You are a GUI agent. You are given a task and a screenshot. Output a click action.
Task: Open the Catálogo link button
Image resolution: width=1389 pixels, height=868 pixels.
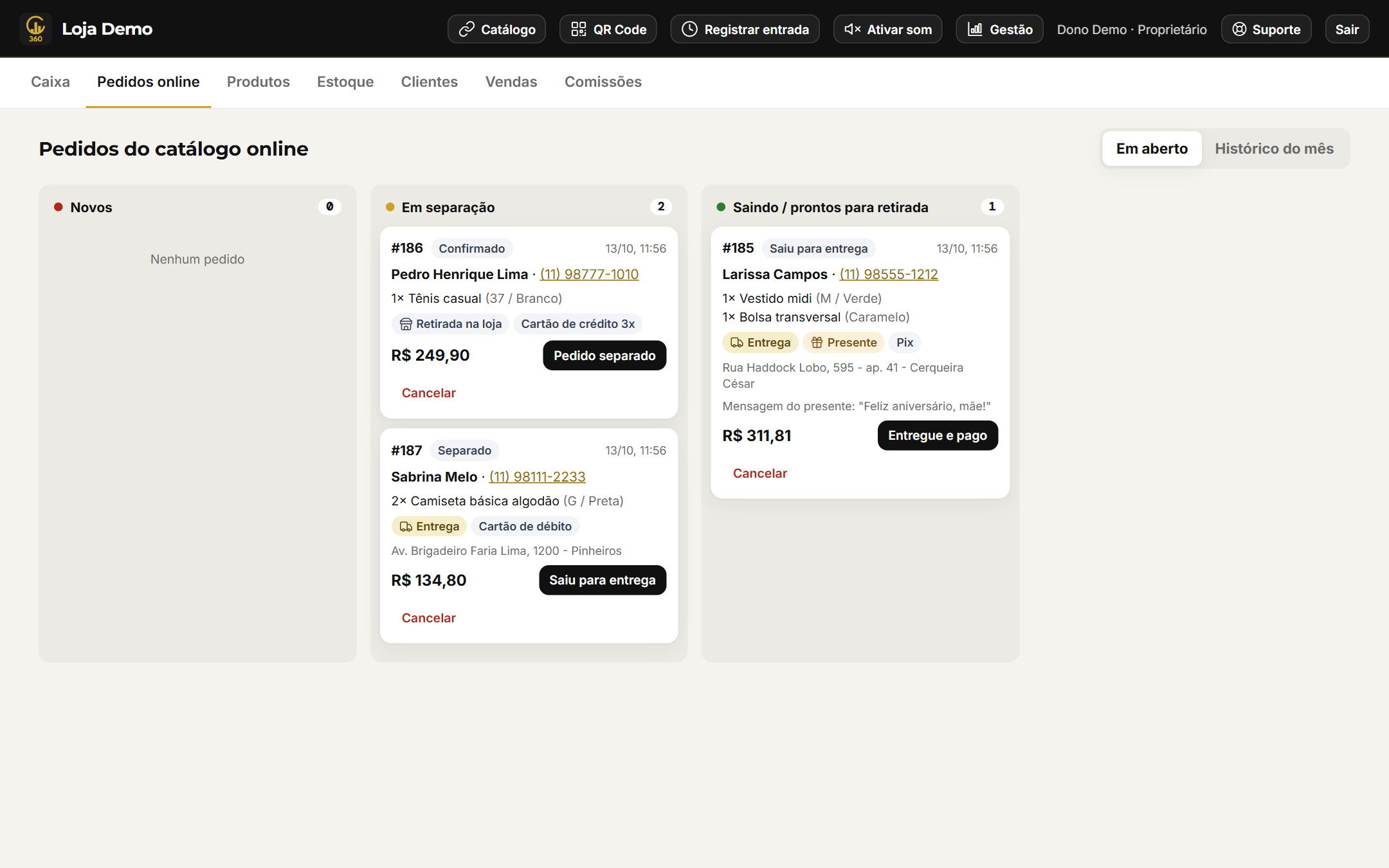tap(496, 29)
